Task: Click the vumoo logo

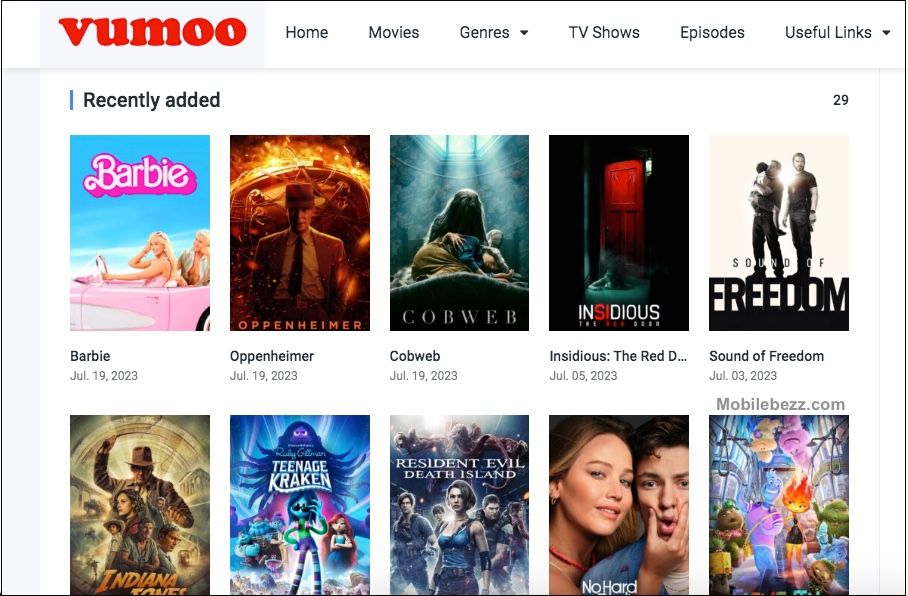Action: (152, 32)
